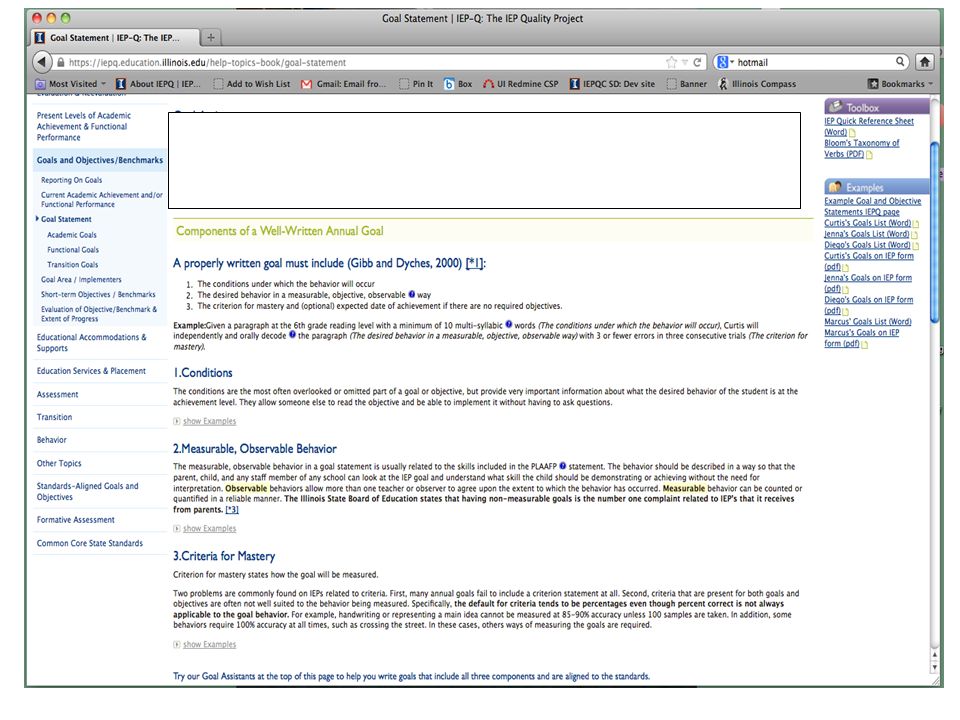Screen dimensions: 960x720
Task: Open Evaluation of Objective/Benchmark sidebar item
Action: point(99,314)
